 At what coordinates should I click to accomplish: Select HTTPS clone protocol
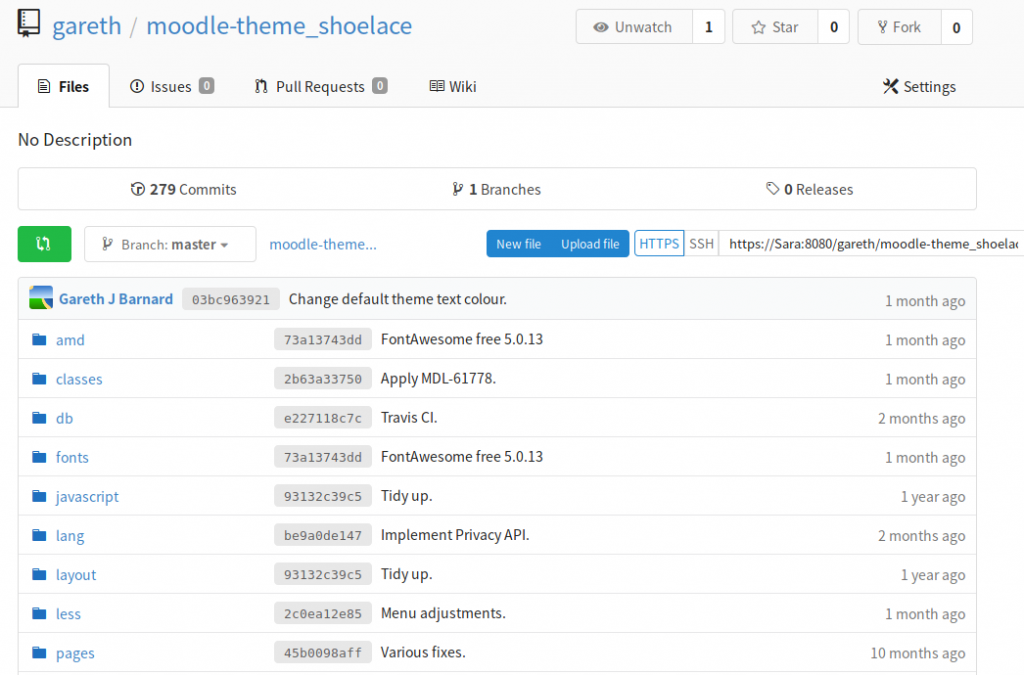pyautogui.click(x=659, y=244)
